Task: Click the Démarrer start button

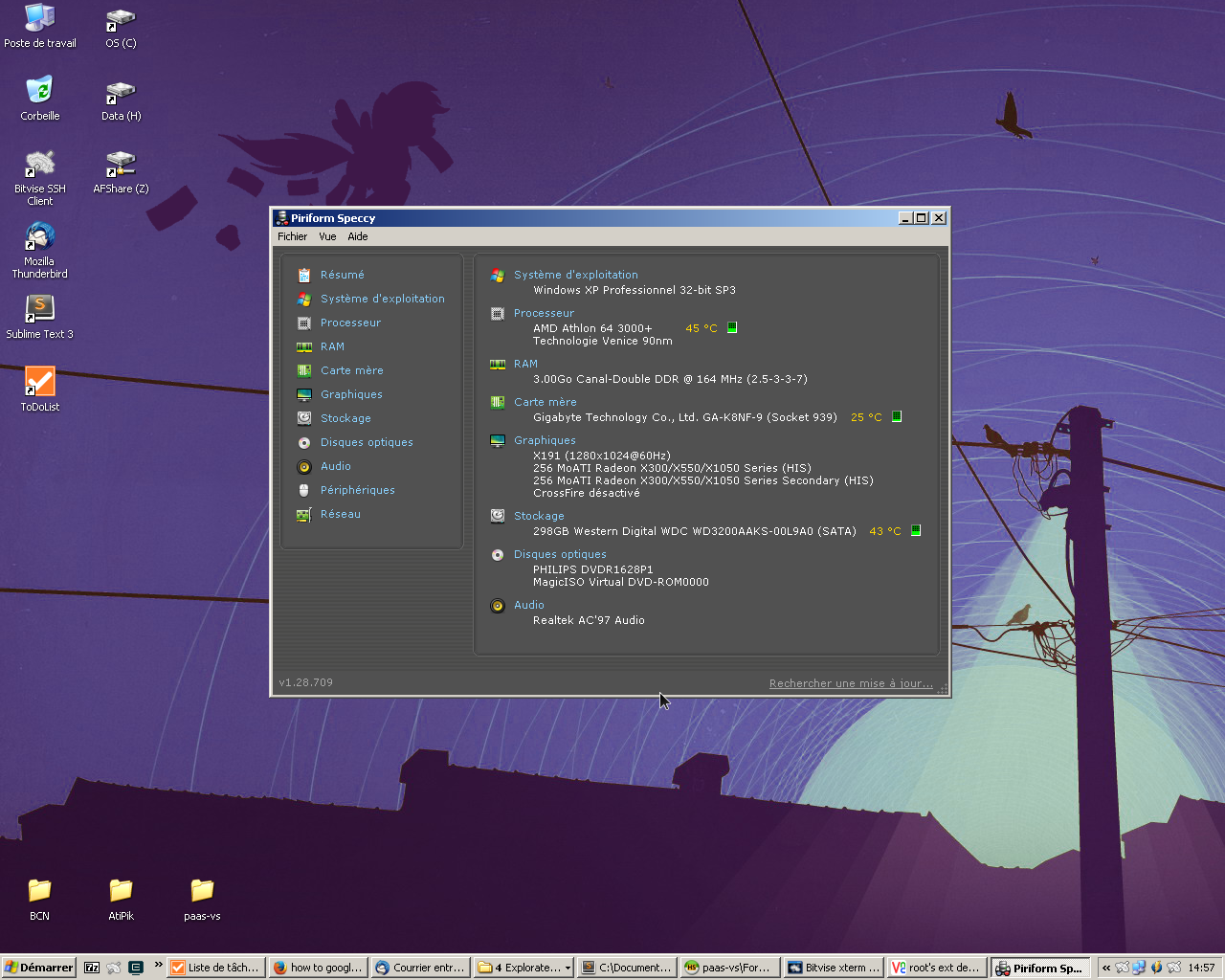Action: pos(39,968)
